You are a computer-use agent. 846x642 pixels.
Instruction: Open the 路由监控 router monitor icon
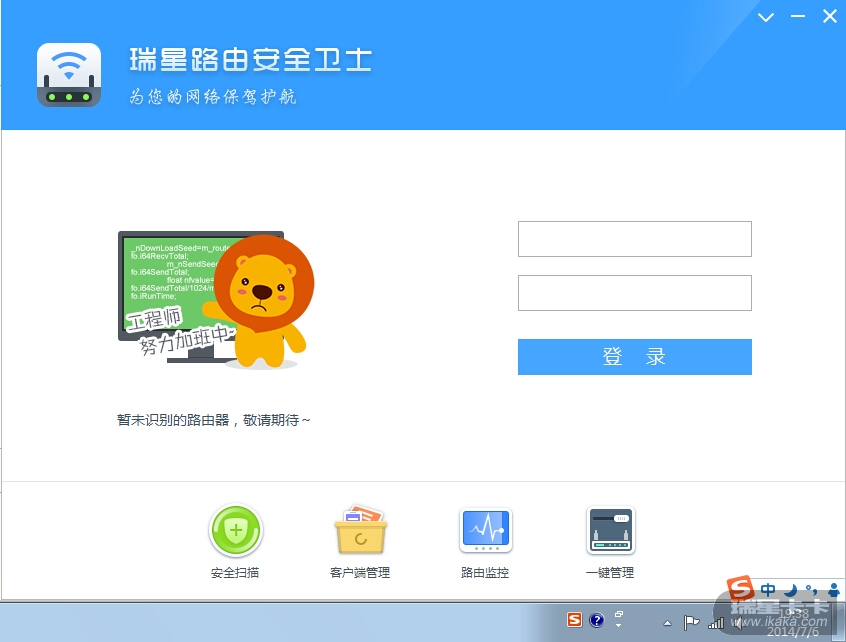486,530
